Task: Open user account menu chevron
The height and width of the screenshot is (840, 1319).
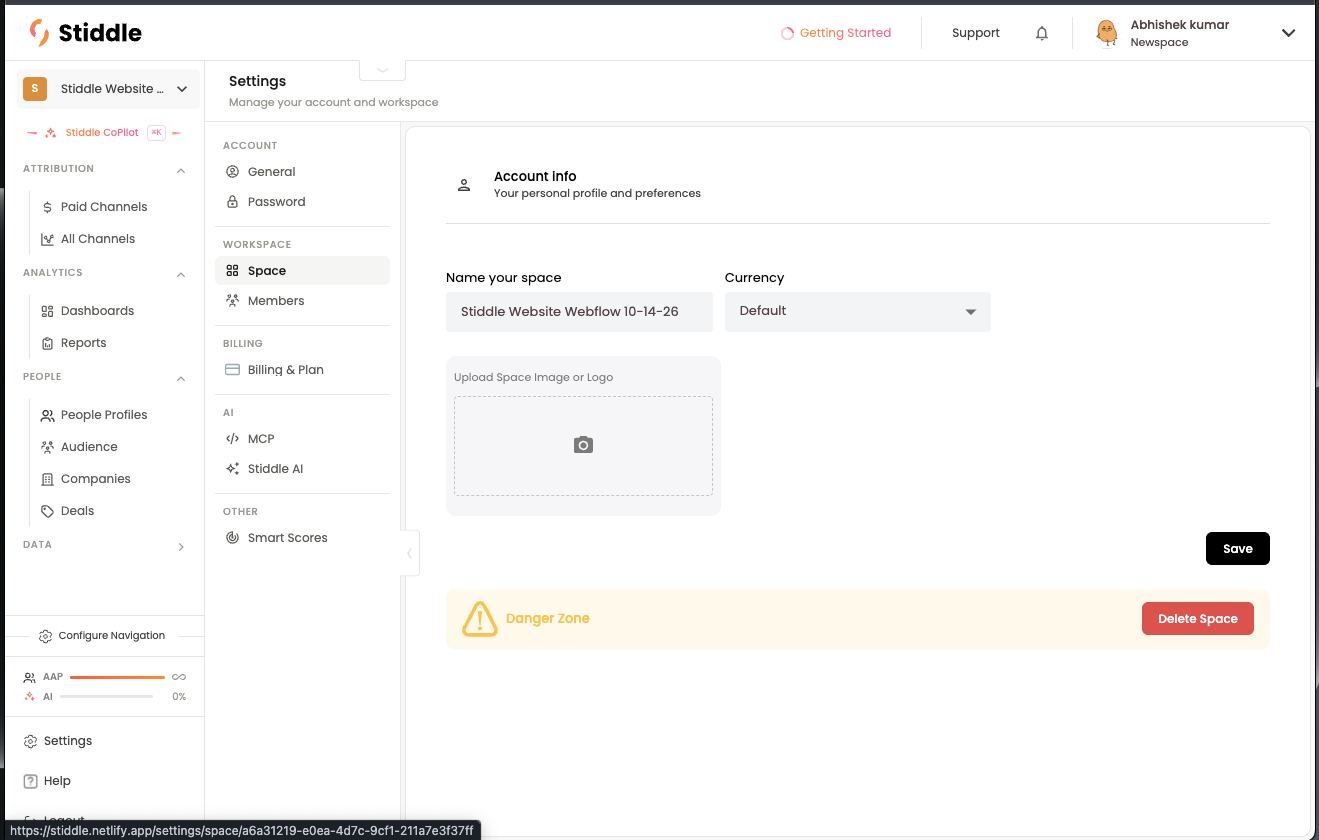Action: pos(1289,33)
